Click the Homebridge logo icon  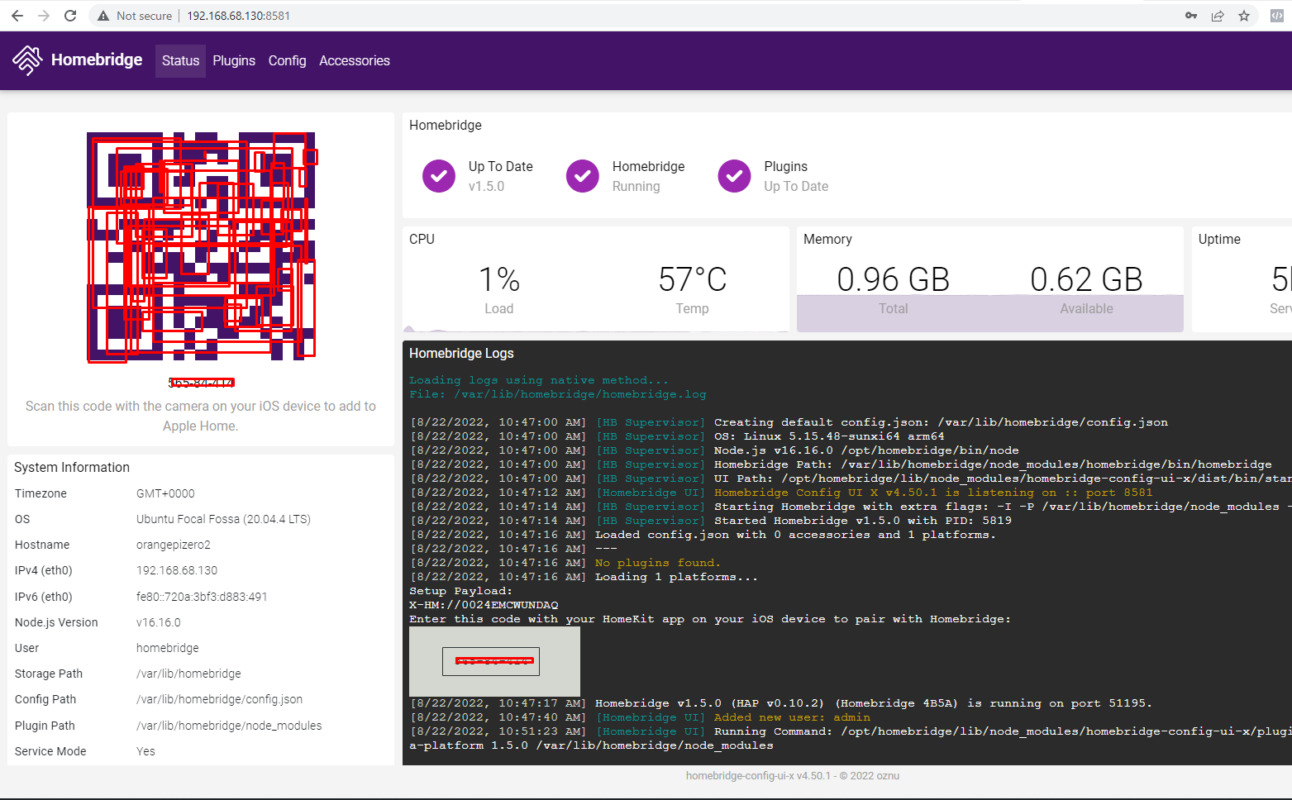(x=27, y=60)
